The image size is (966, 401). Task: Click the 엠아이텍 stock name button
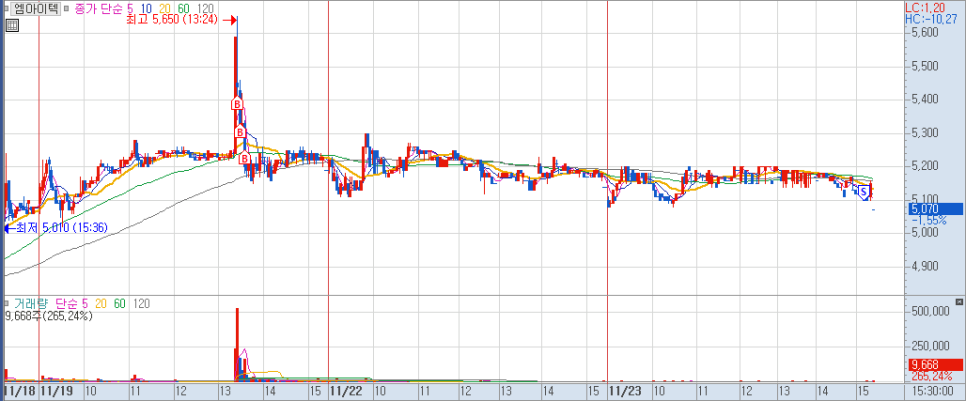coord(36,9)
